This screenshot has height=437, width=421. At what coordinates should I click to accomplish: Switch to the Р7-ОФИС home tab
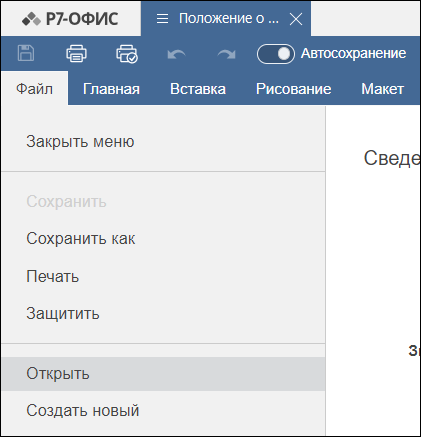tap(70, 18)
